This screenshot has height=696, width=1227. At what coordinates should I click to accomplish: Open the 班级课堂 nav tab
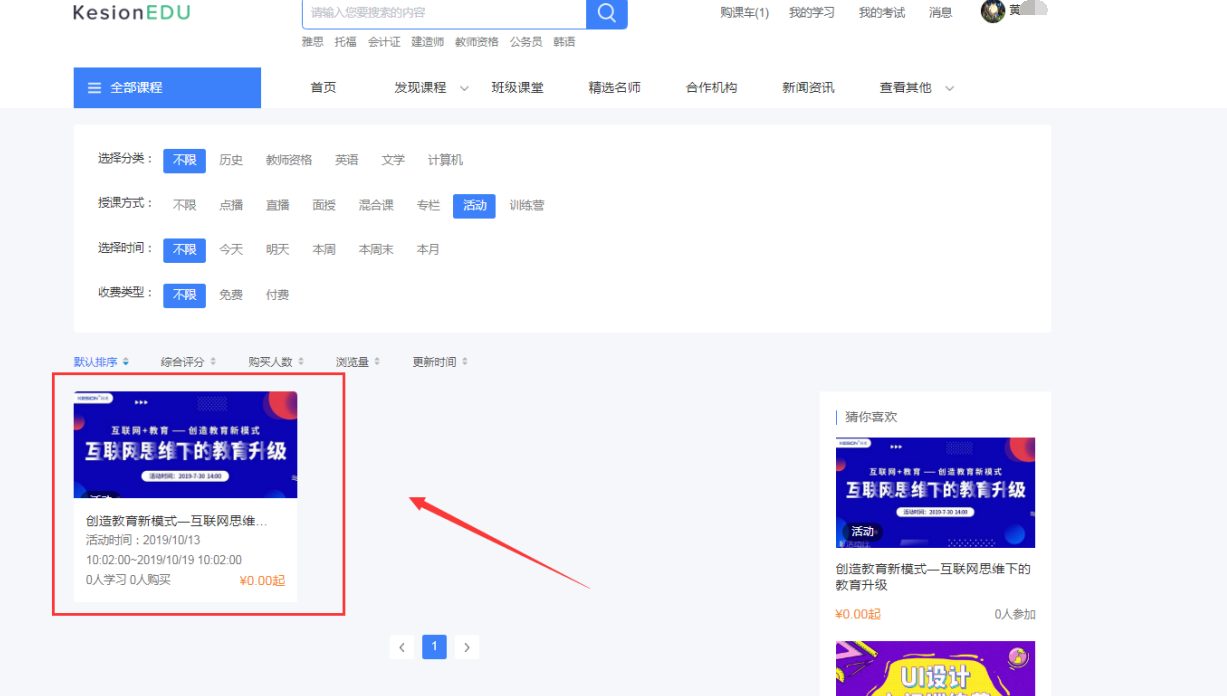[517, 88]
